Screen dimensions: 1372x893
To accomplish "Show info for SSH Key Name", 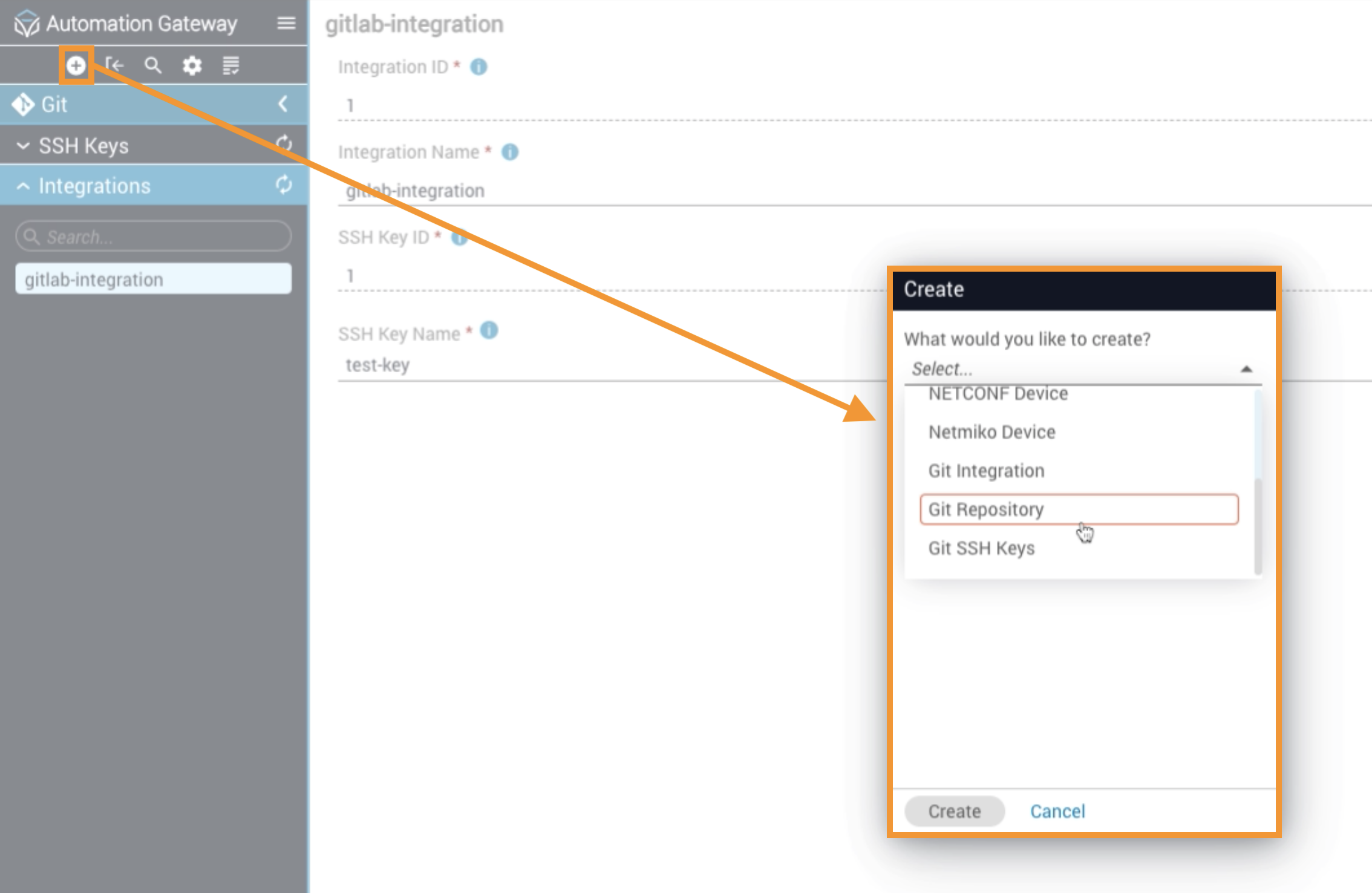I will pos(489,331).
